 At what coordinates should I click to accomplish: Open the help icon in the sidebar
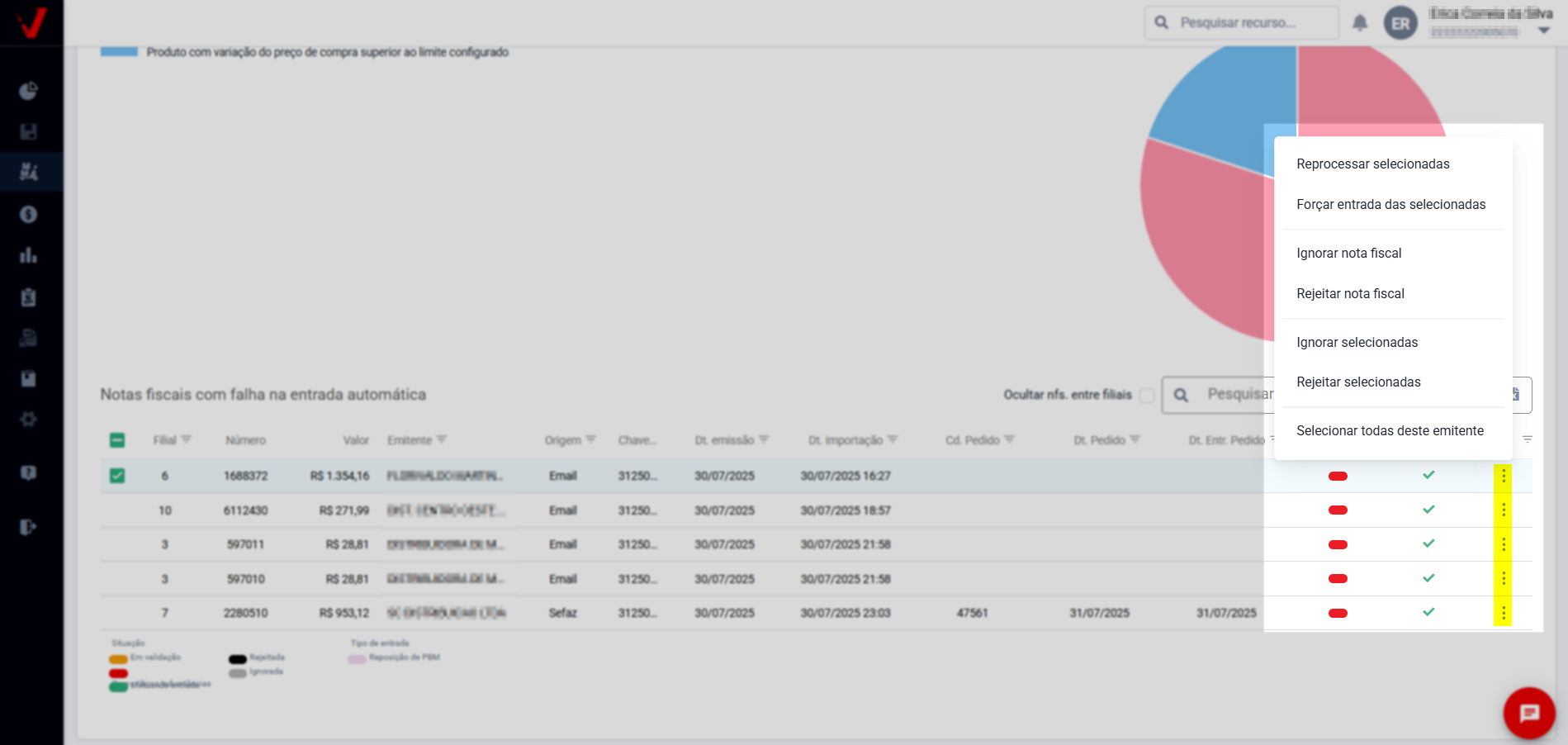[x=29, y=473]
